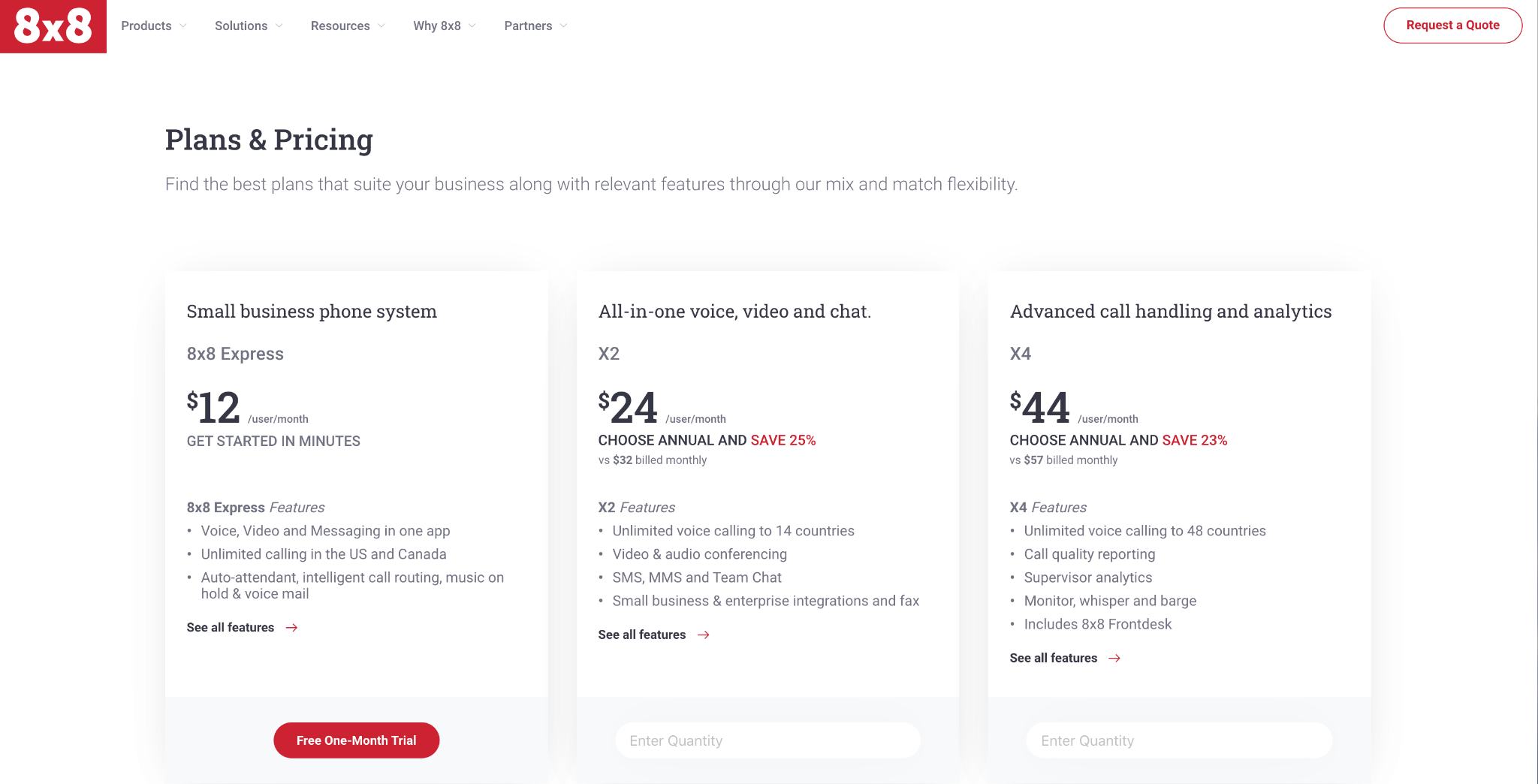1538x784 pixels.
Task: Click the Request a Quote button
Action: pyautogui.click(x=1452, y=26)
